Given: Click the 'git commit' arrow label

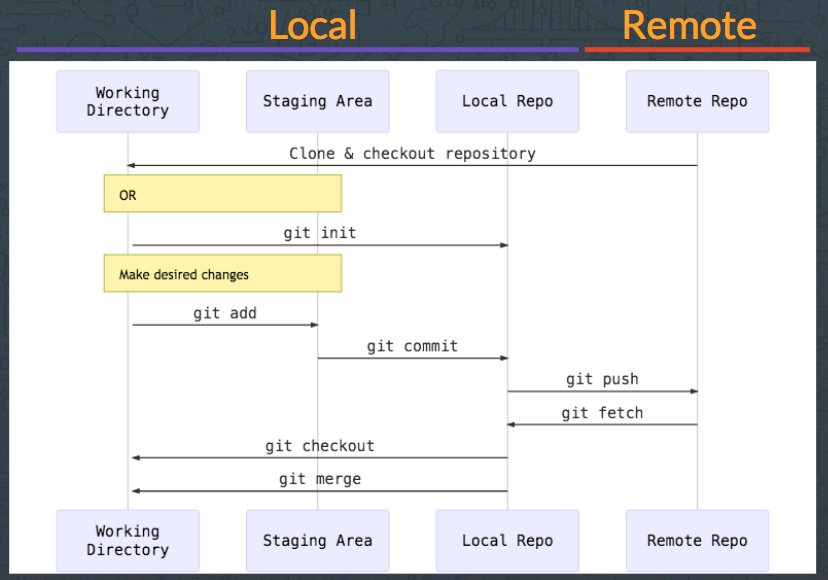Looking at the screenshot, I should pyautogui.click(x=412, y=346).
